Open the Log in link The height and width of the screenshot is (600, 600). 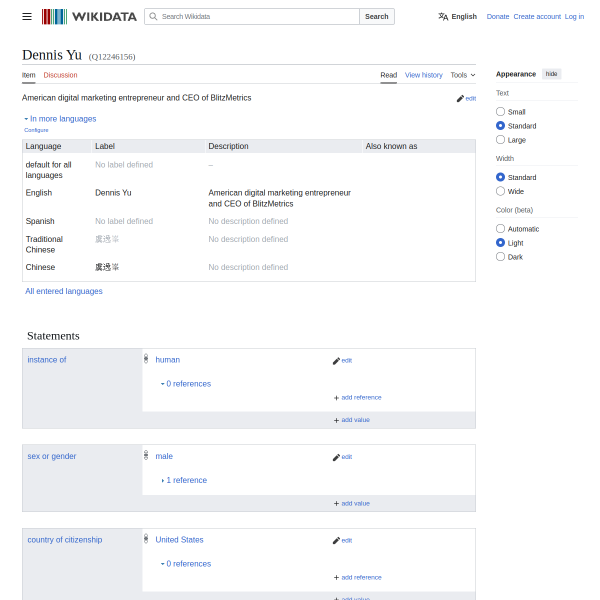[574, 16]
